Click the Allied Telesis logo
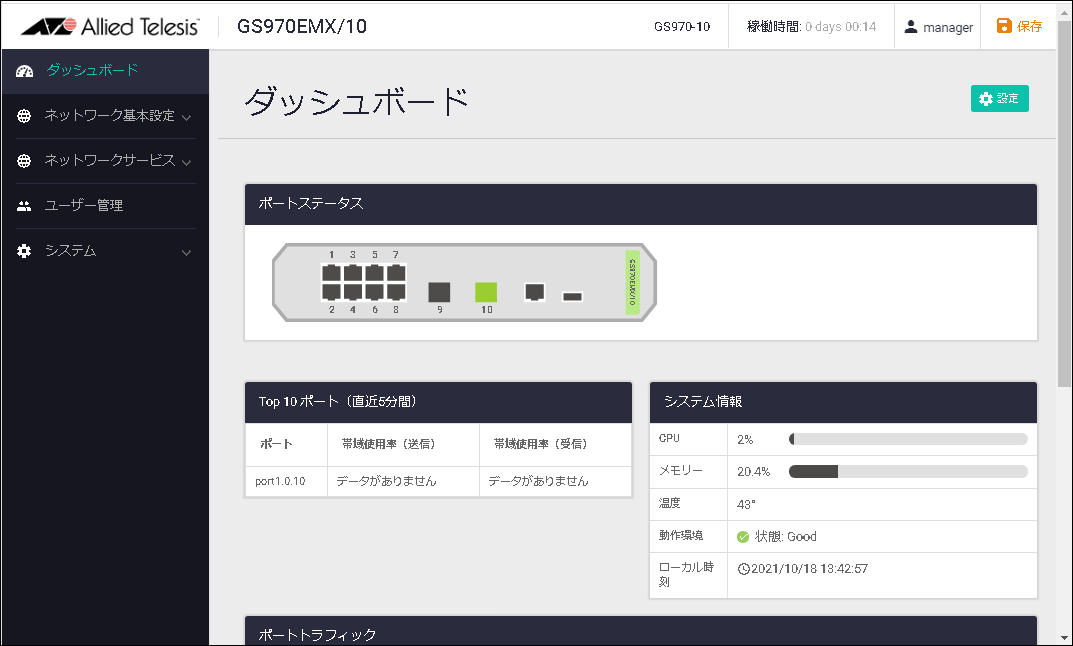Screen dimensions: 1073x646 click(110, 26)
